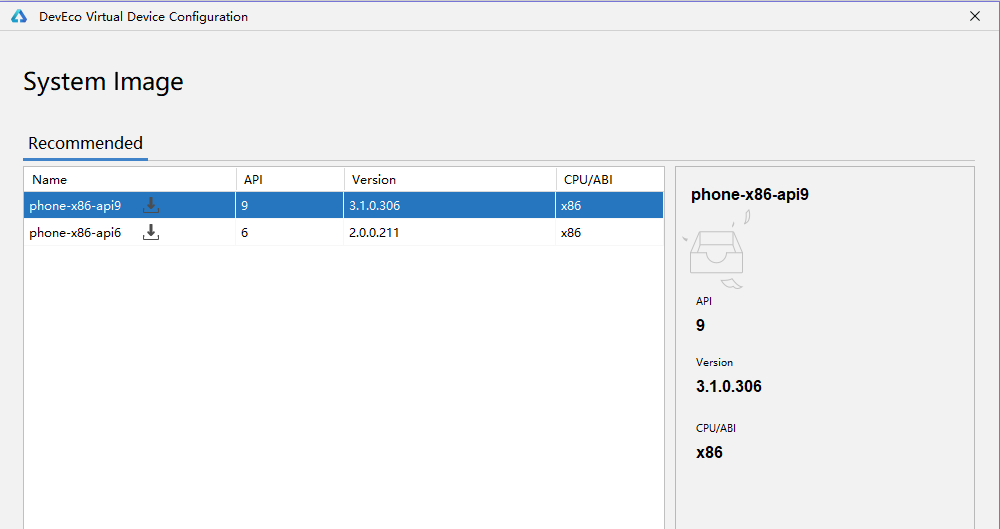Sort by the CPU/ABI column header

pyautogui.click(x=610, y=180)
